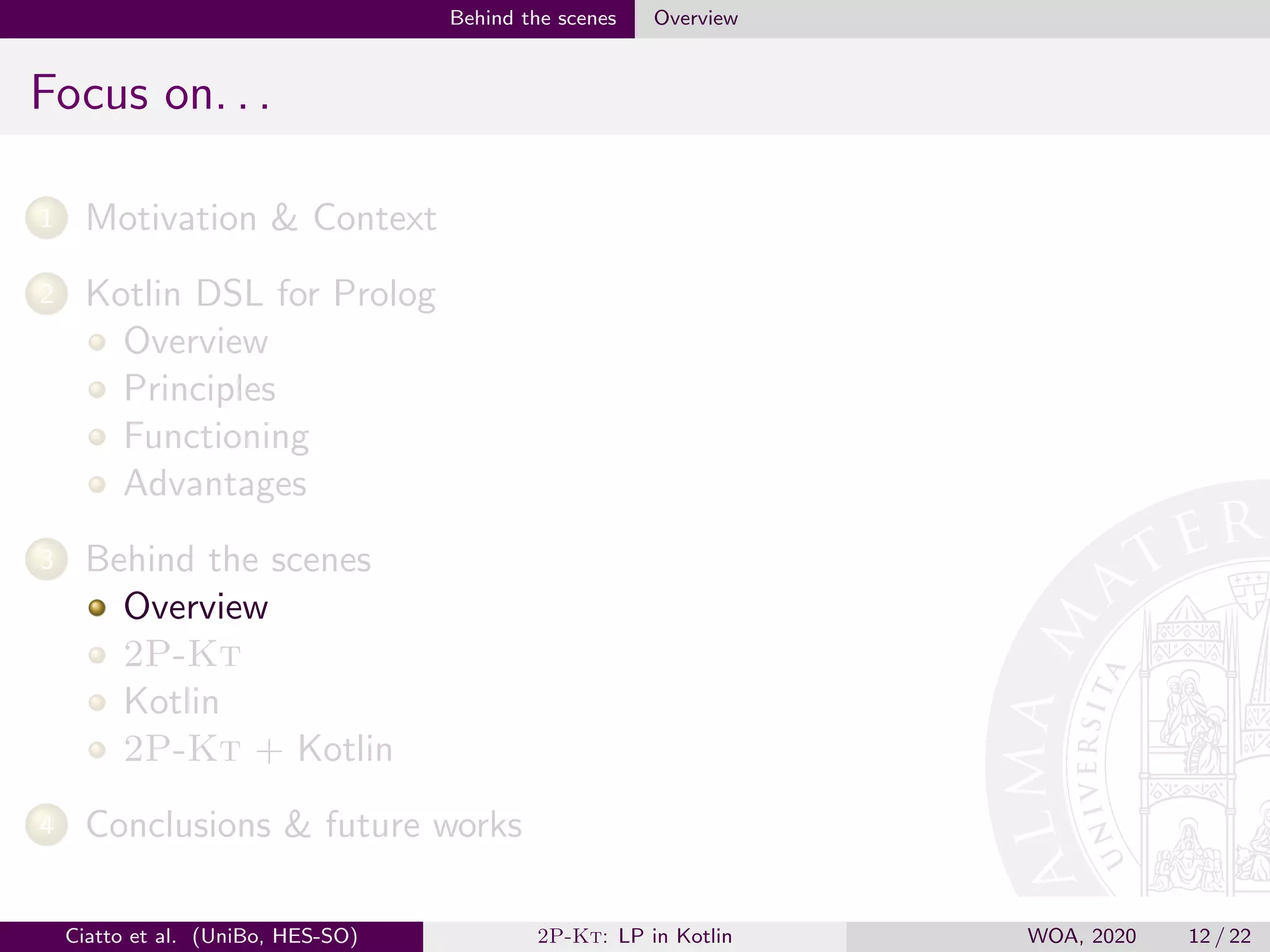Screen dimensions: 1270x952
Task: Select the highlighted 'Overview' subsection
Action: [196, 607]
